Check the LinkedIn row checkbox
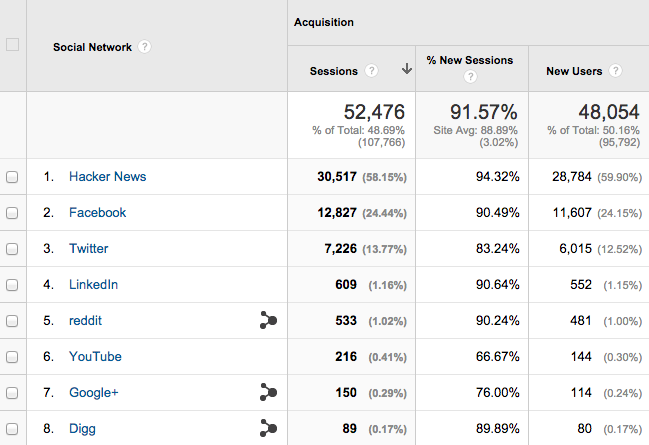Image resolution: width=649 pixels, height=445 pixels. point(12,285)
